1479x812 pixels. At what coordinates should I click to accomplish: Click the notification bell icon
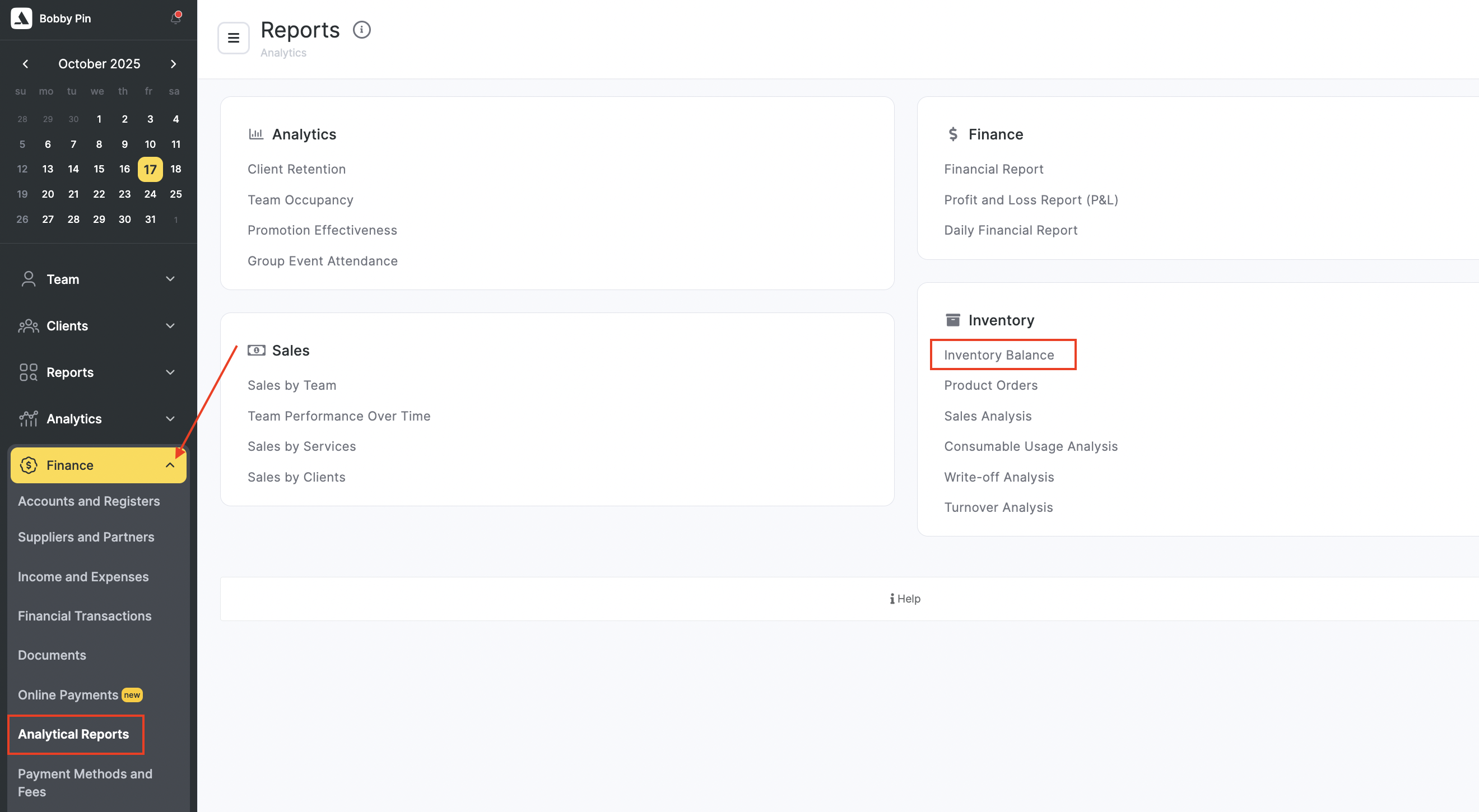pyautogui.click(x=176, y=18)
